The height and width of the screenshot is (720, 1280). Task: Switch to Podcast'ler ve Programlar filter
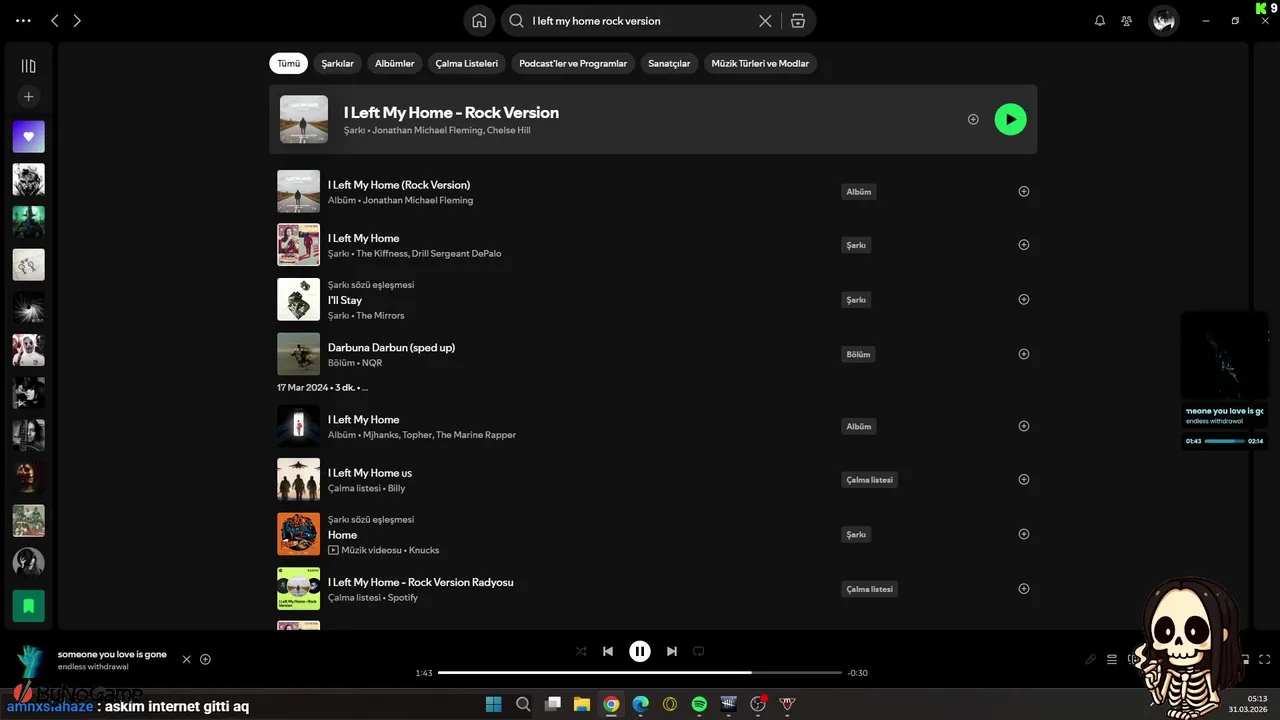click(573, 63)
